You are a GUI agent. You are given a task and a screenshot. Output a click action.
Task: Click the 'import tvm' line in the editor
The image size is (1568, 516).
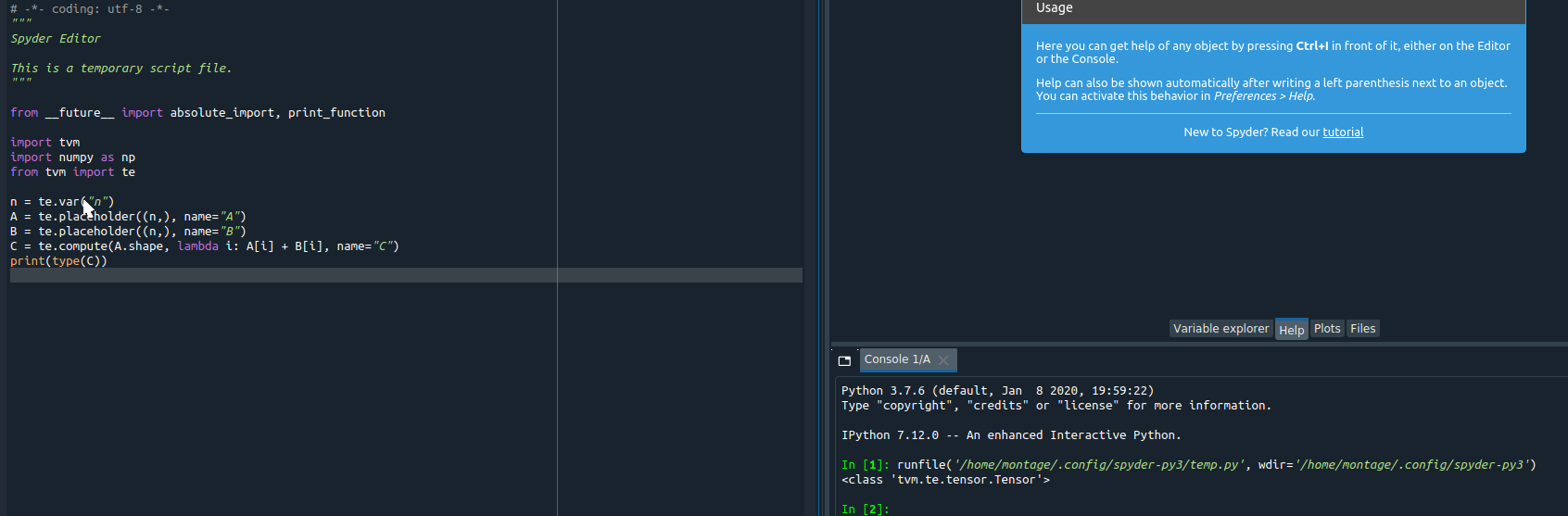[x=45, y=143]
